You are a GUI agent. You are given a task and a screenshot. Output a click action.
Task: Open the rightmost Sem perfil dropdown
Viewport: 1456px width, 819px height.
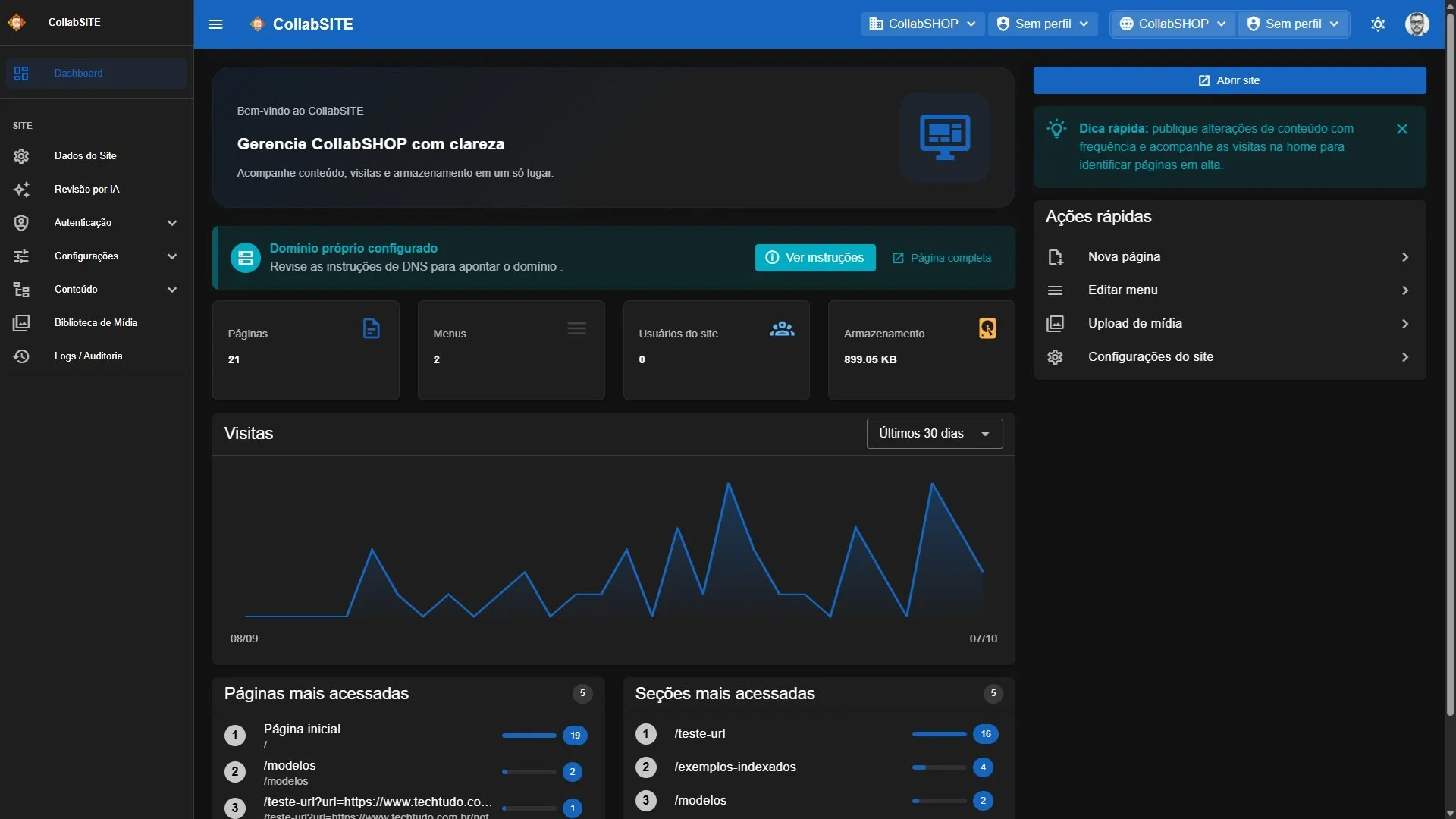tap(1294, 24)
